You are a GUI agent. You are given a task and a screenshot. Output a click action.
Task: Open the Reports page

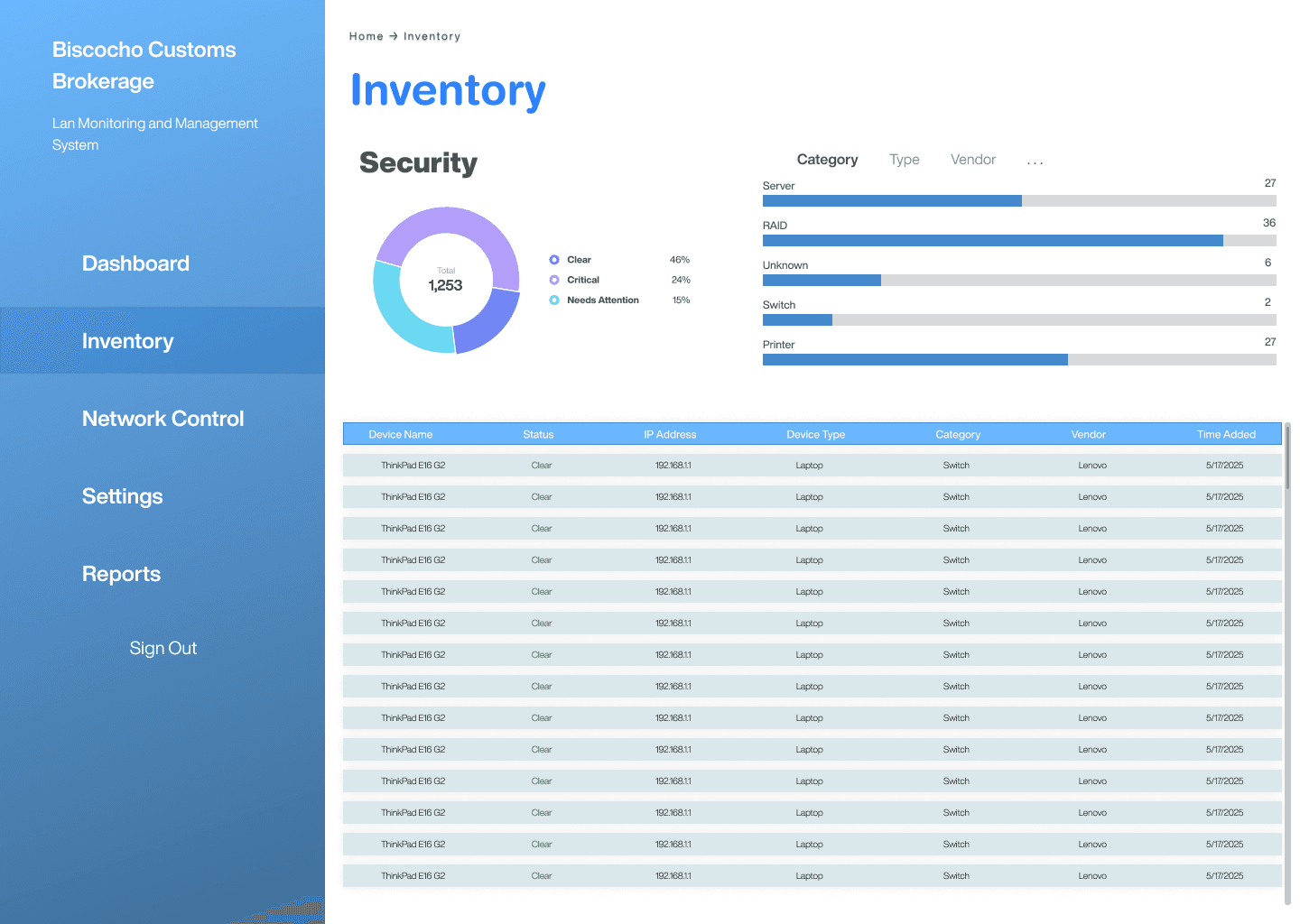(x=121, y=574)
